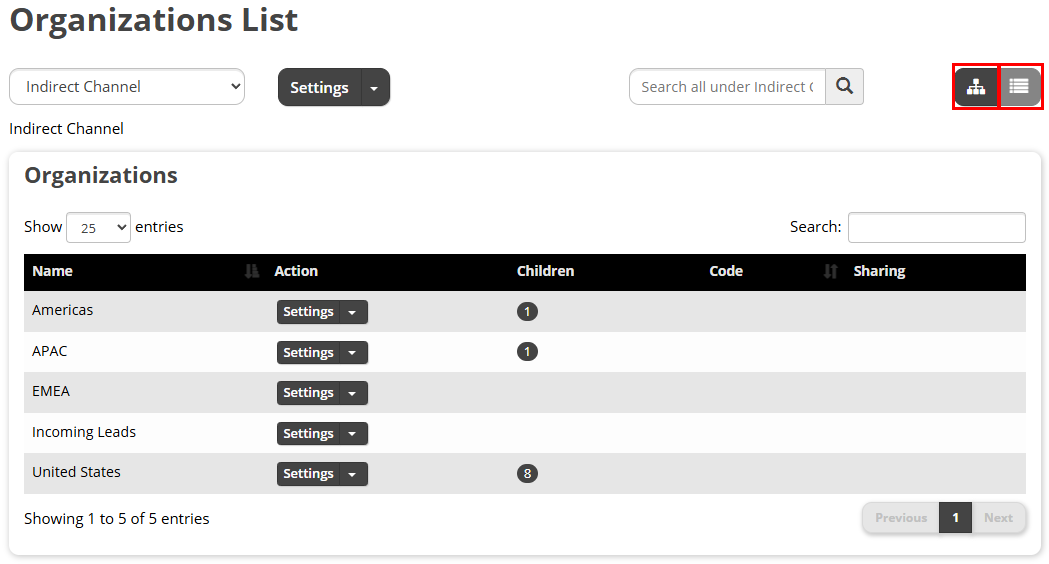1049x564 pixels.
Task: Expand Settings arrow for Incoming Leads
Action: (353, 434)
